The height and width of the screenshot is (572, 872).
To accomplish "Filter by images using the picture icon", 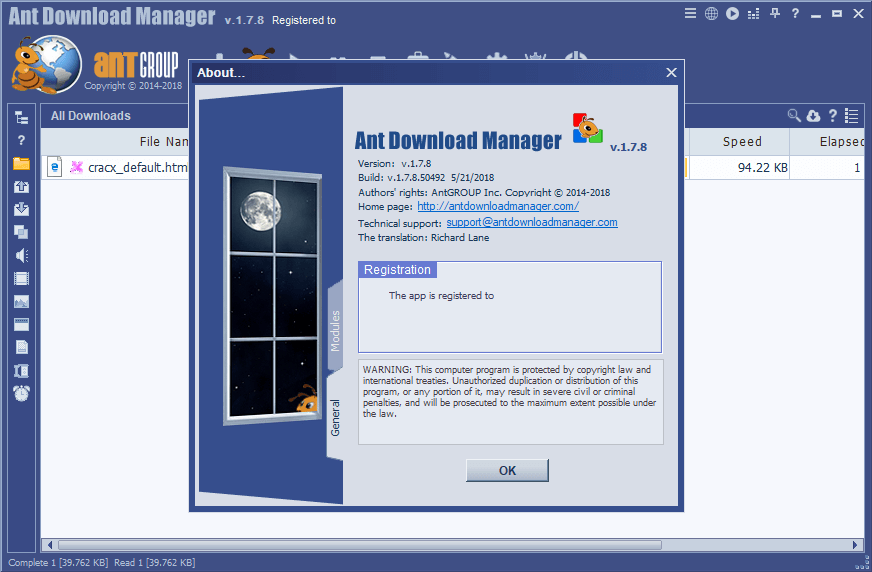I will tap(21, 301).
